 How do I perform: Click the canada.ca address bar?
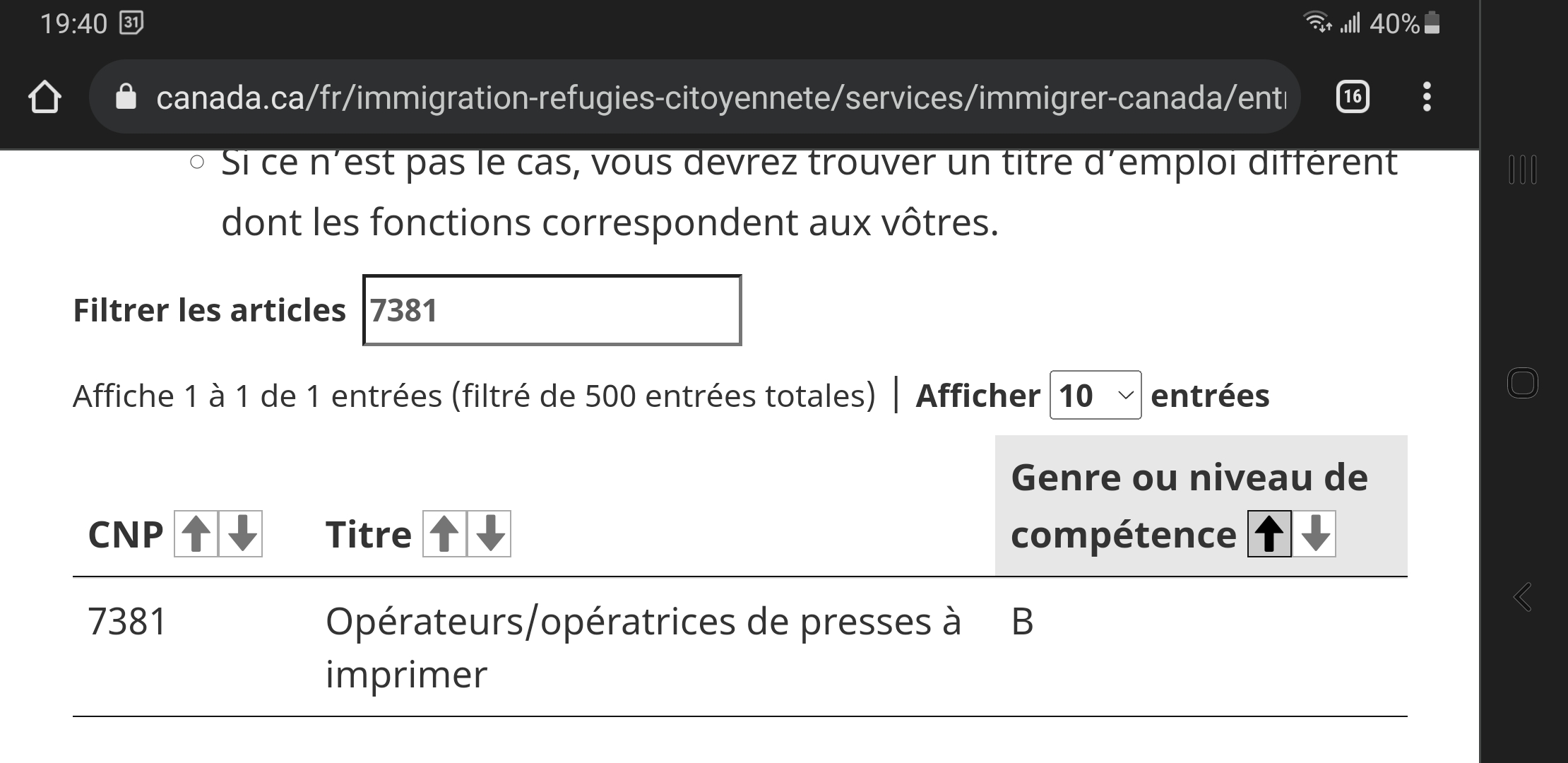[636, 97]
